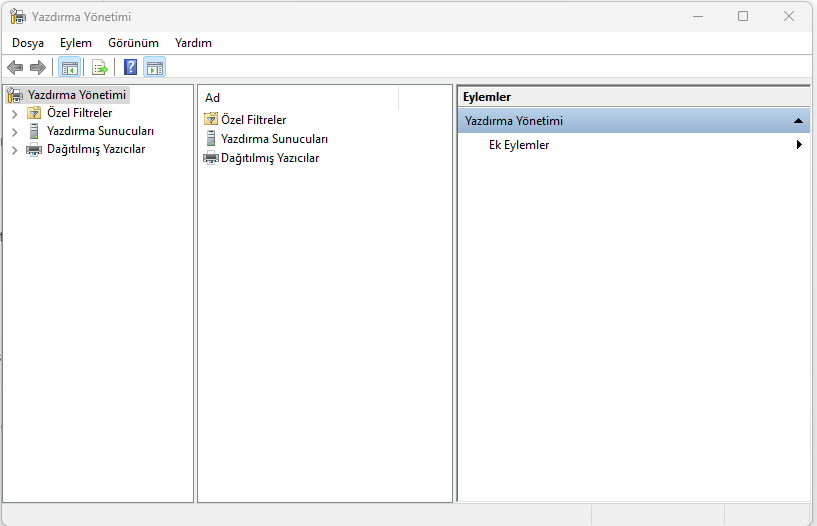This screenshot has width=817, height=526.
Task: Select Yazdırma Yönetimi root in tree
Action: tap(77, 95)
